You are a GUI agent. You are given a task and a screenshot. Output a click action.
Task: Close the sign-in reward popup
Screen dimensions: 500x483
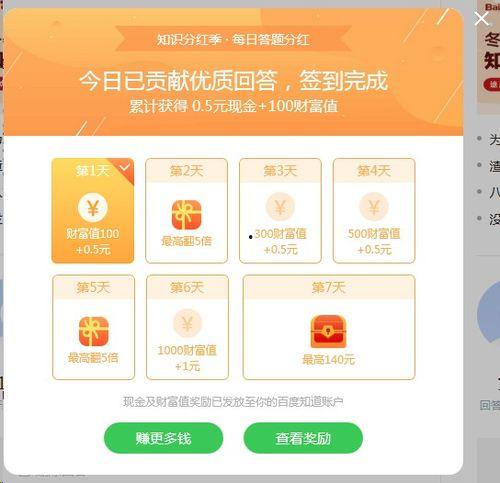point(481,19)
